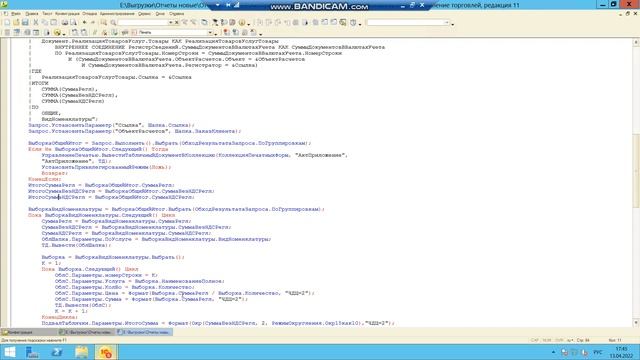Viewport: 640px width, 360px height.
Task: Open the Файл menu
Action: point(16,14)
